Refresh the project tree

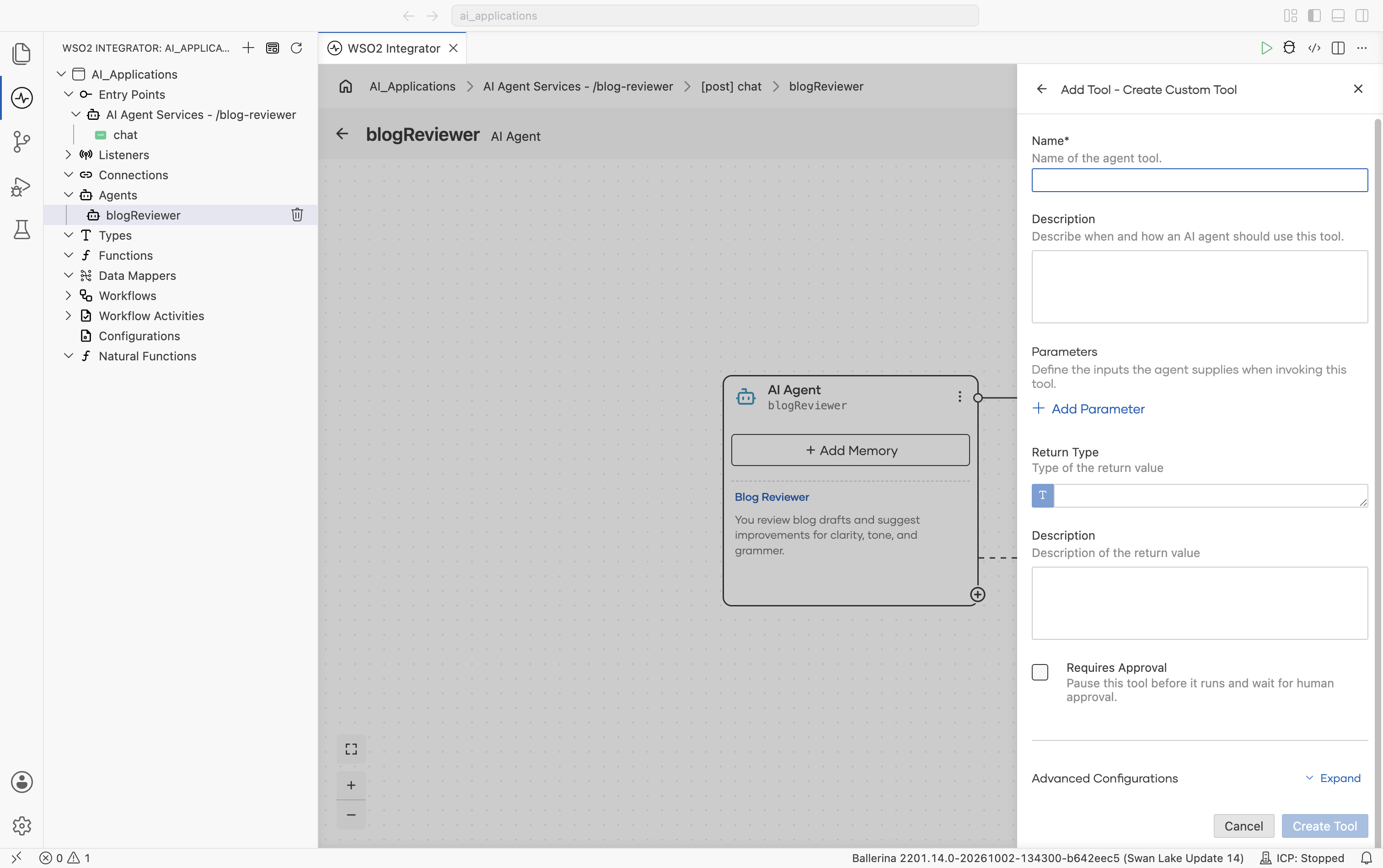coord(296,48)
